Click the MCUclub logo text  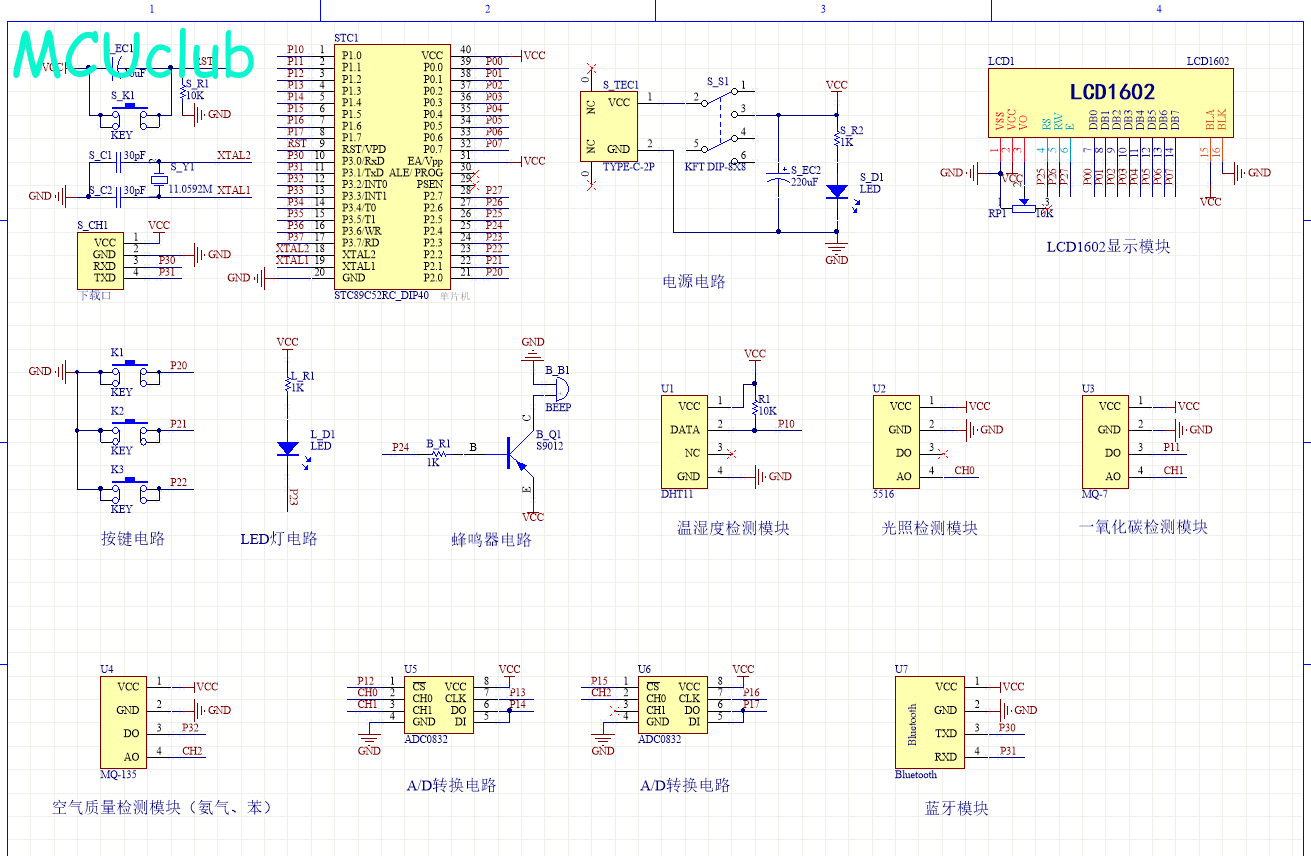(x=134, y=55)
